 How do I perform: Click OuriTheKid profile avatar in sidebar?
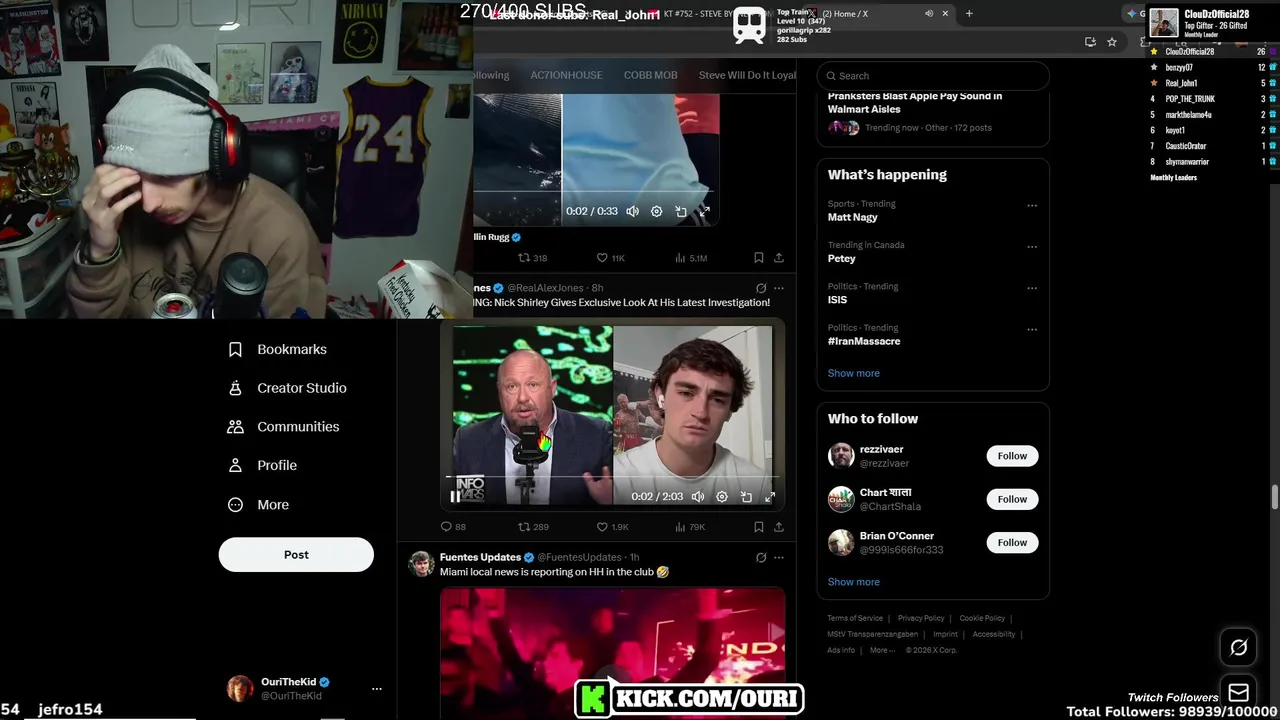click(240, 689)
